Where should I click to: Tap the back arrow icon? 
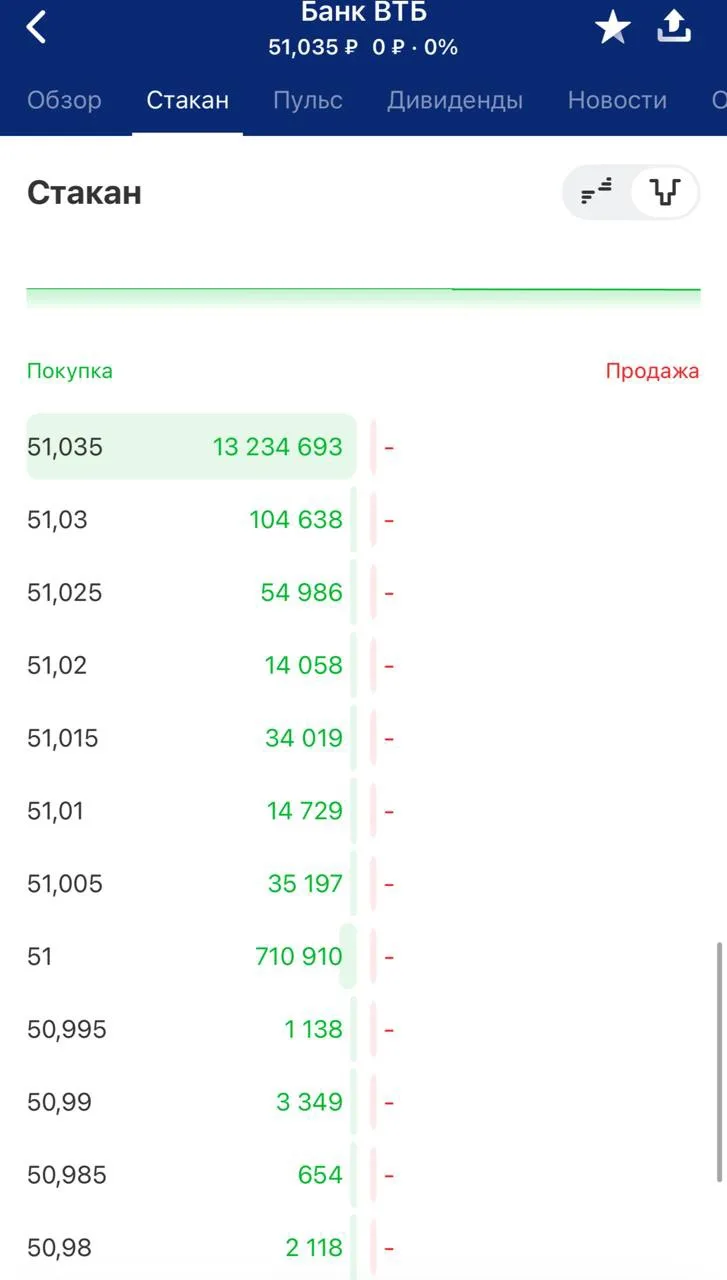pyautogui.click(x=36, y=27)
